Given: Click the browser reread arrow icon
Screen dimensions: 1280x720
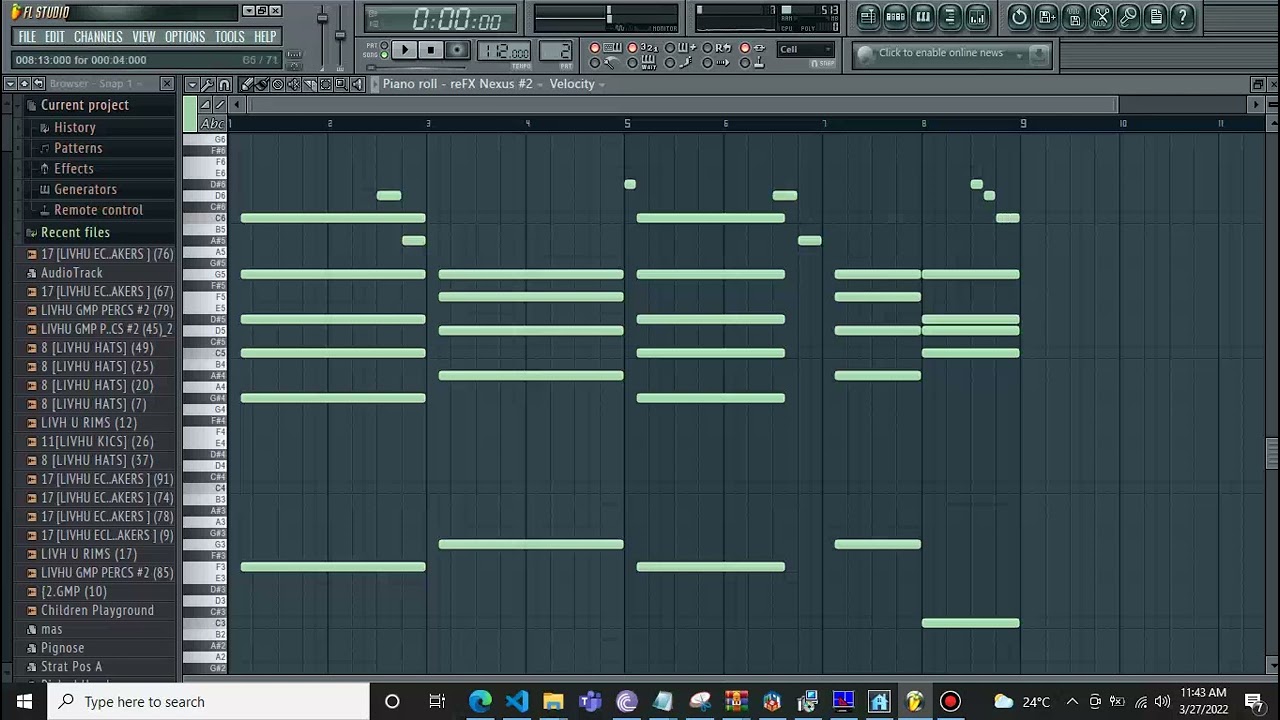Looking at the screenshot, I should (38, 84).
